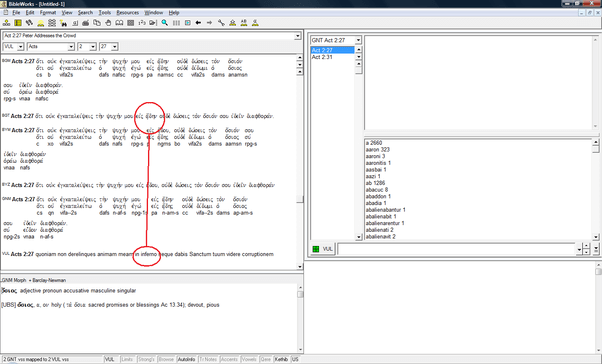
Task: Toggle Vowels in status bar
Action: (x=249, y=359)
